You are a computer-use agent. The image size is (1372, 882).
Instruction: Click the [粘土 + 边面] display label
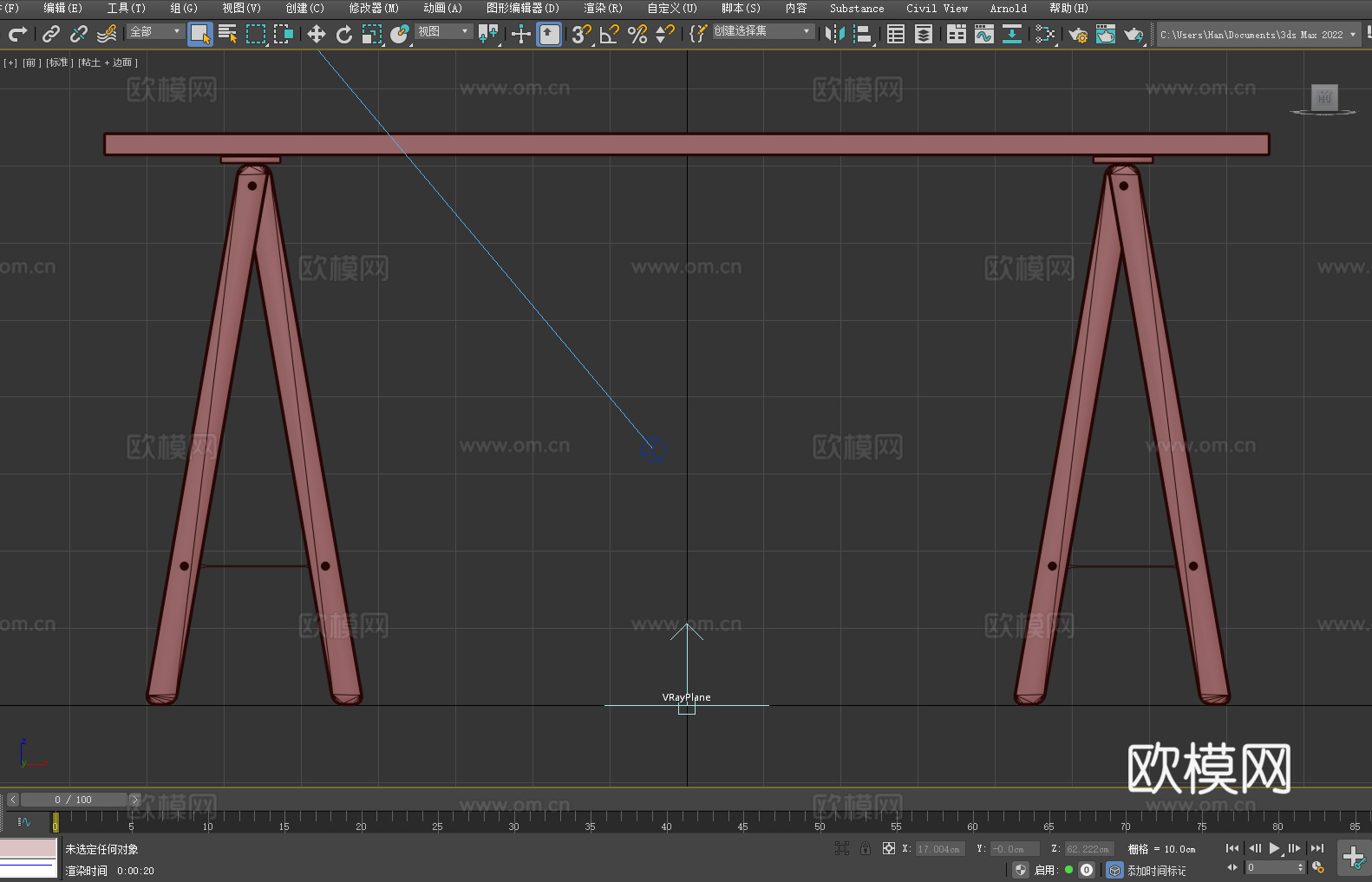point(108,62)
